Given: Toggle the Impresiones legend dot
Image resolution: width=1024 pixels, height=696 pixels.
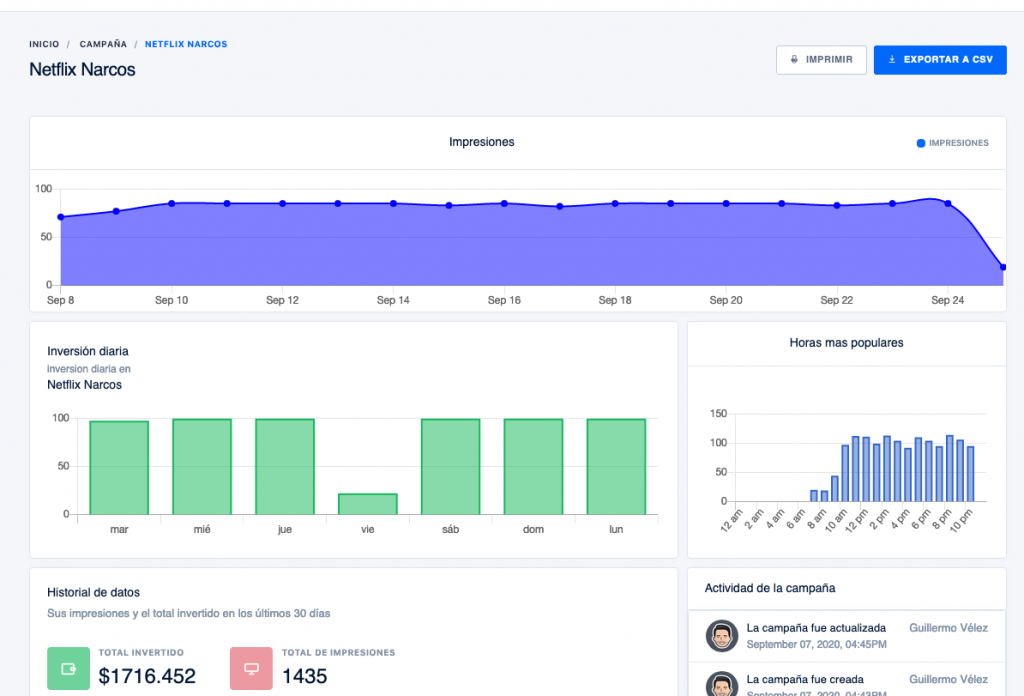Looking at the screenshot, I should pos(921,143).
